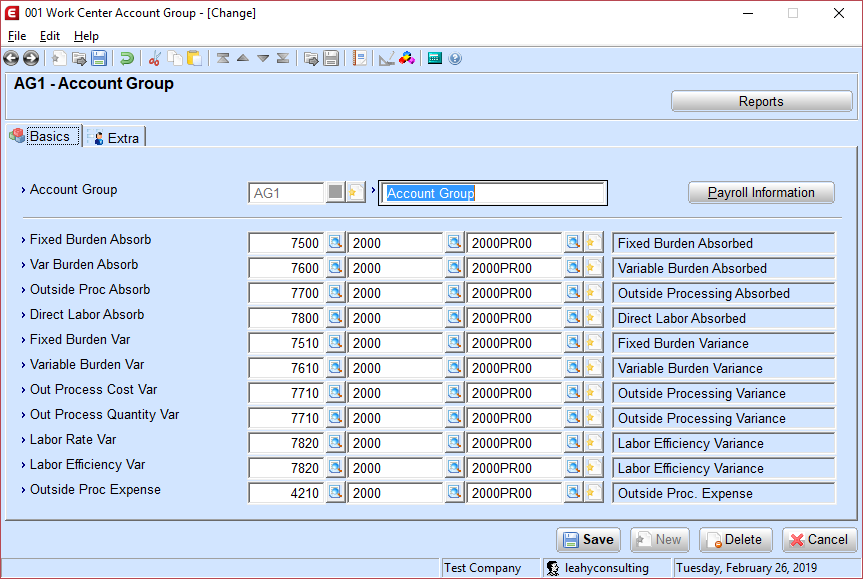Click the user icon in status bar
The width and height of the screenshot is (863, 579).
pyautogui.click(x=553, y=568)
